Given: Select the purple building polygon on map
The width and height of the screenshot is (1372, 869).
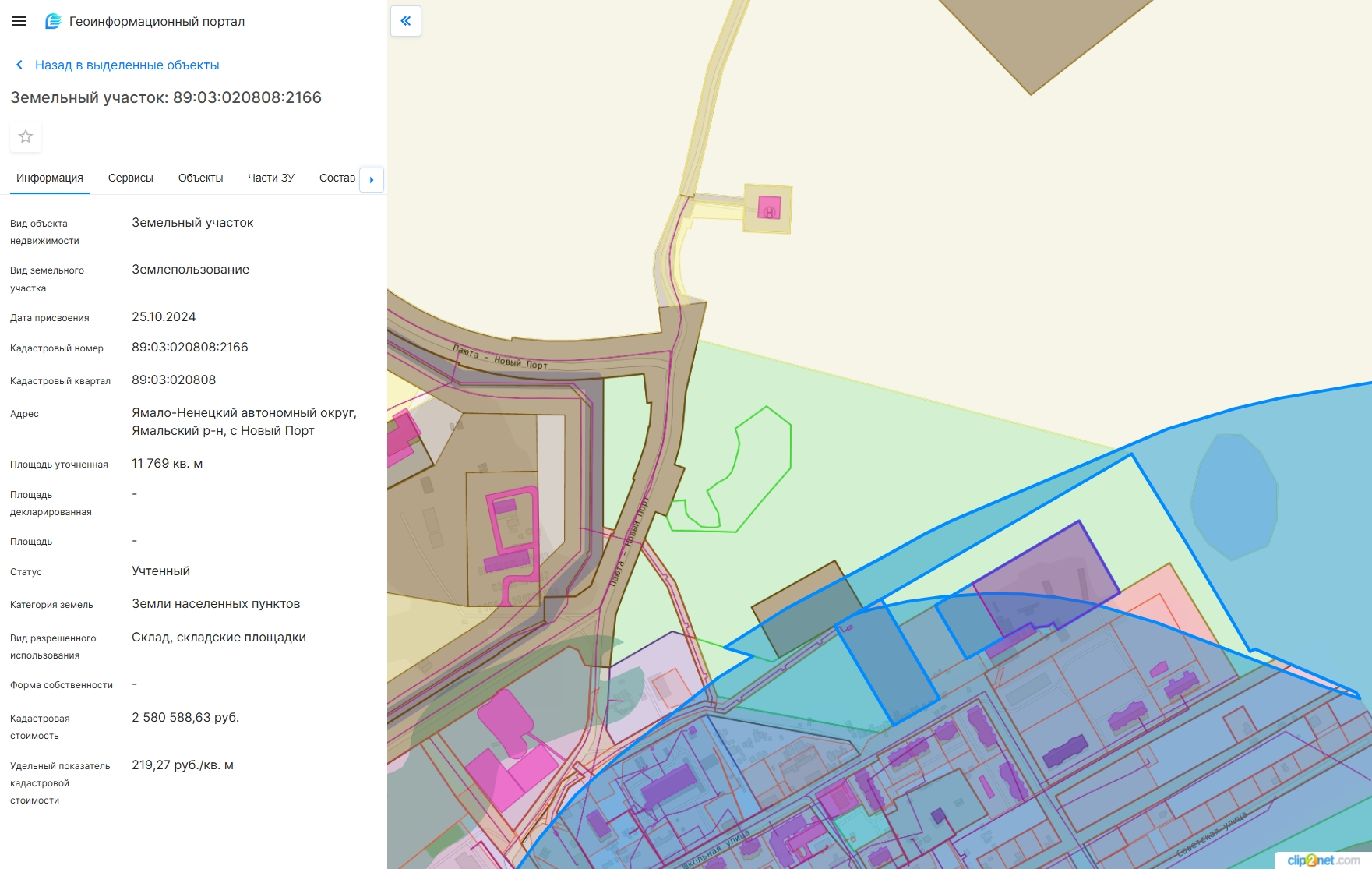Looking at the screenshot, I should point(1044,581).
